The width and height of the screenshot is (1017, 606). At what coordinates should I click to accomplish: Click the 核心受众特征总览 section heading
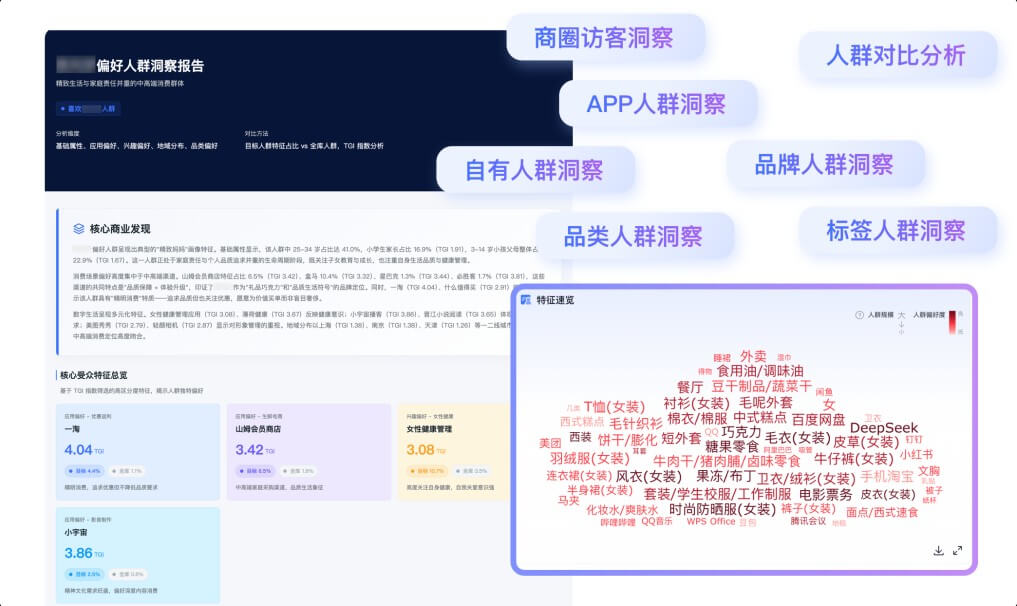click(93, 375)
